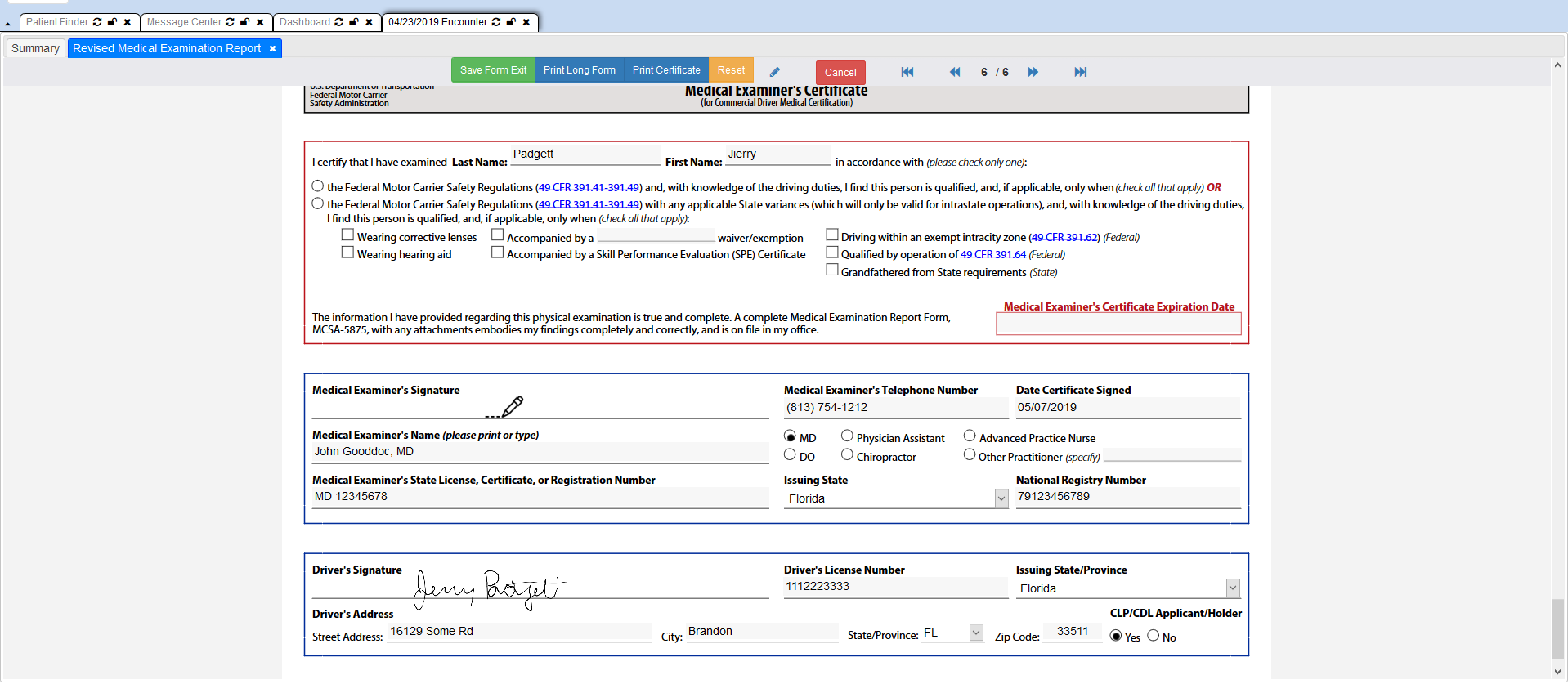Select first Federal regulations radio option ending OR
The width and height of the screenshot is (1568, 684).
(x=318, y=186)
